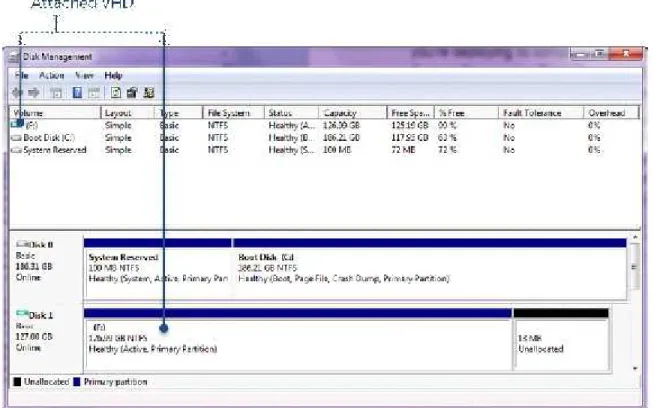Select the Disk 0 icon in disk list
654x408 pixels.
tap(23, 244)
